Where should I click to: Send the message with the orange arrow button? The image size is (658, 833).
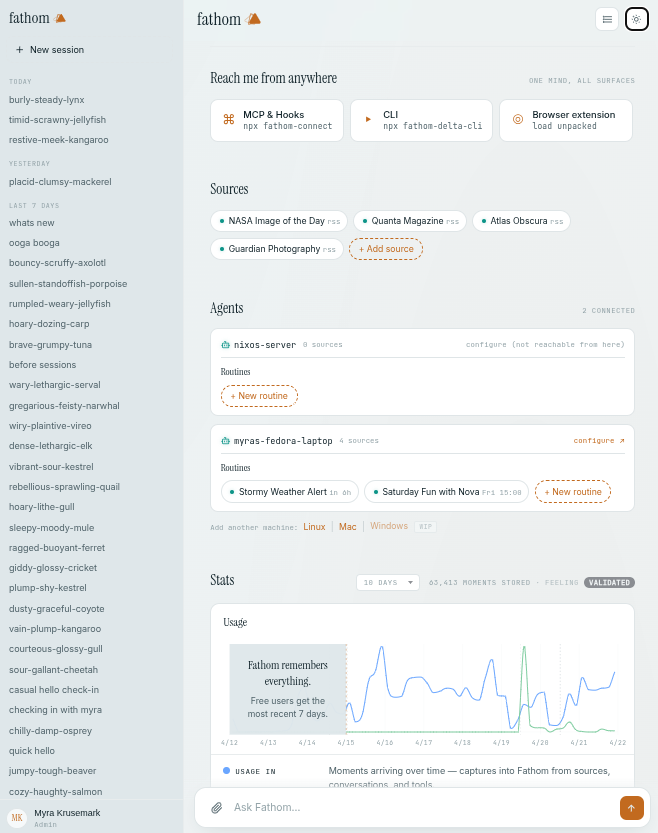click(x=631, y=808)
